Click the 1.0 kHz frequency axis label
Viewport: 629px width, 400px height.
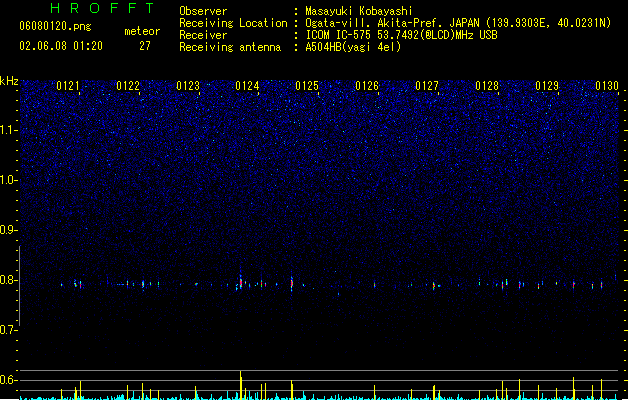coord(8,180)
